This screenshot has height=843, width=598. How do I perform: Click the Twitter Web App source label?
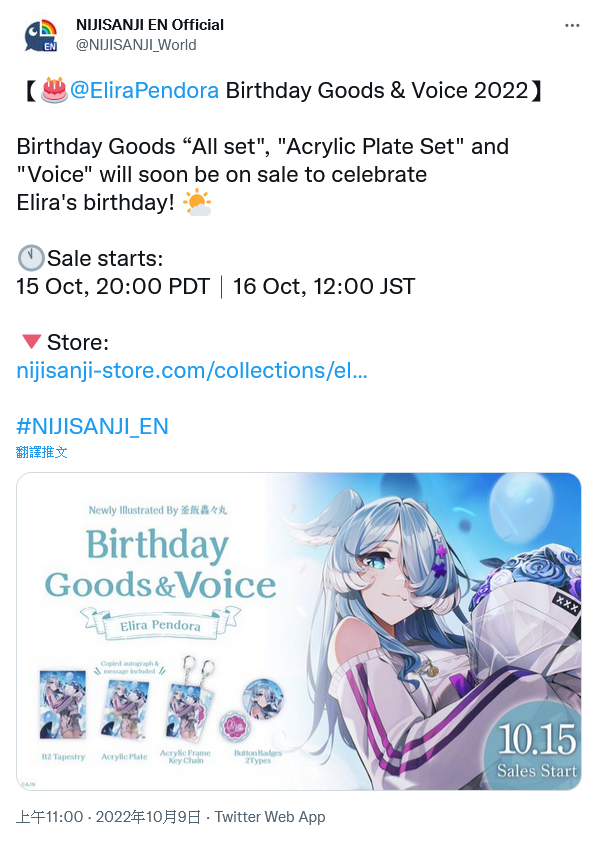coord(270,817)
